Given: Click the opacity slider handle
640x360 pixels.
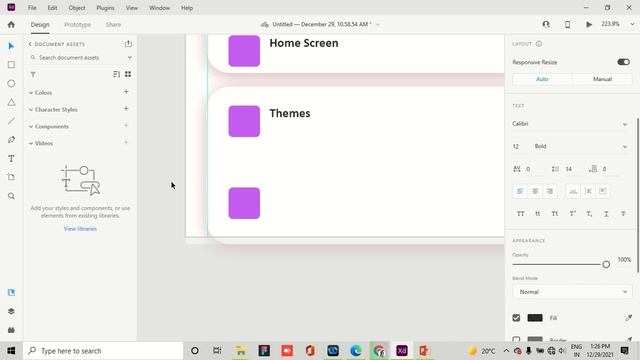Looking at the screenshot, I should 606,264.
